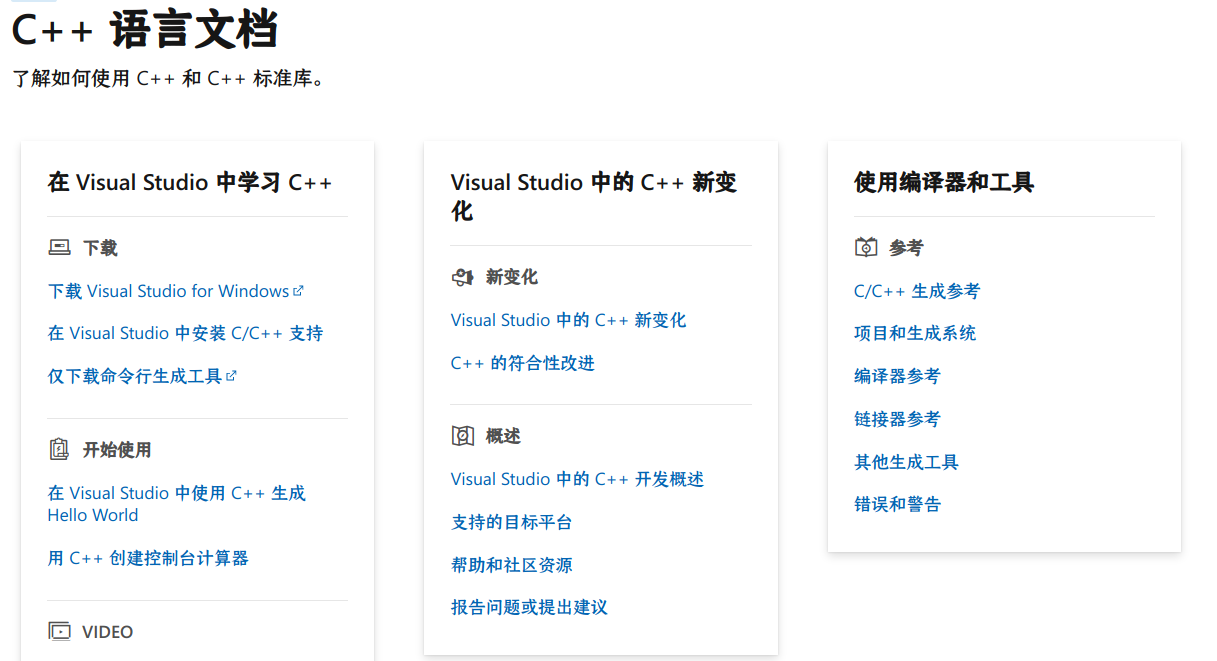
Task: Open 在 Visual Studio 中安装 C/C++ 支持 link
Action: point(185,333)
